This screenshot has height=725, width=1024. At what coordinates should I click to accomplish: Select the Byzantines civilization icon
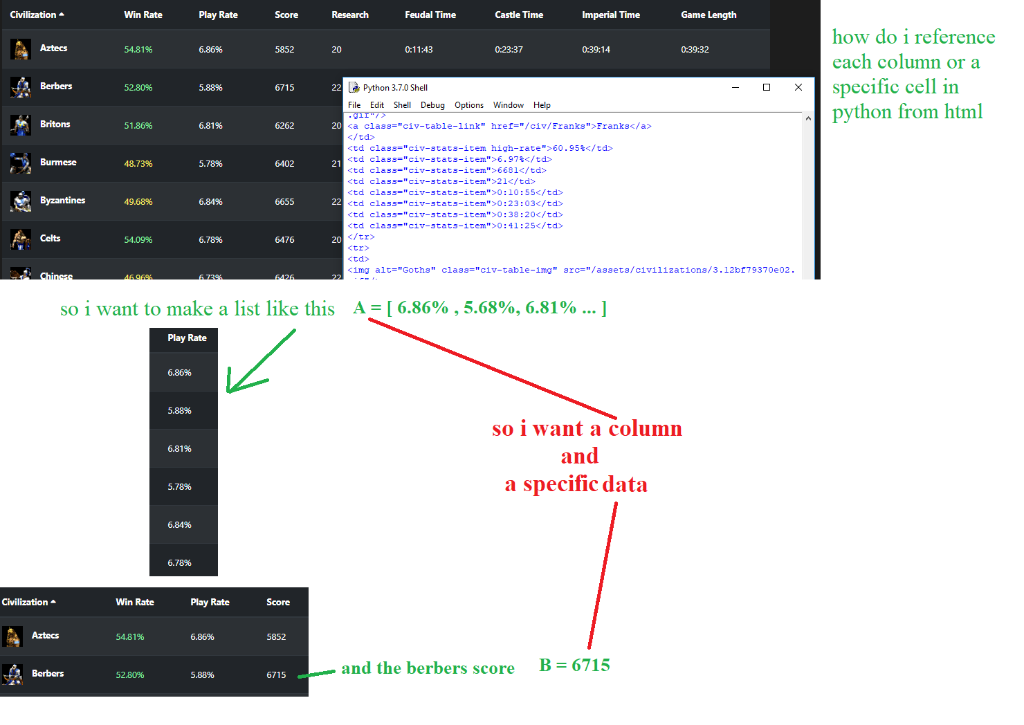tap(18, 200)
